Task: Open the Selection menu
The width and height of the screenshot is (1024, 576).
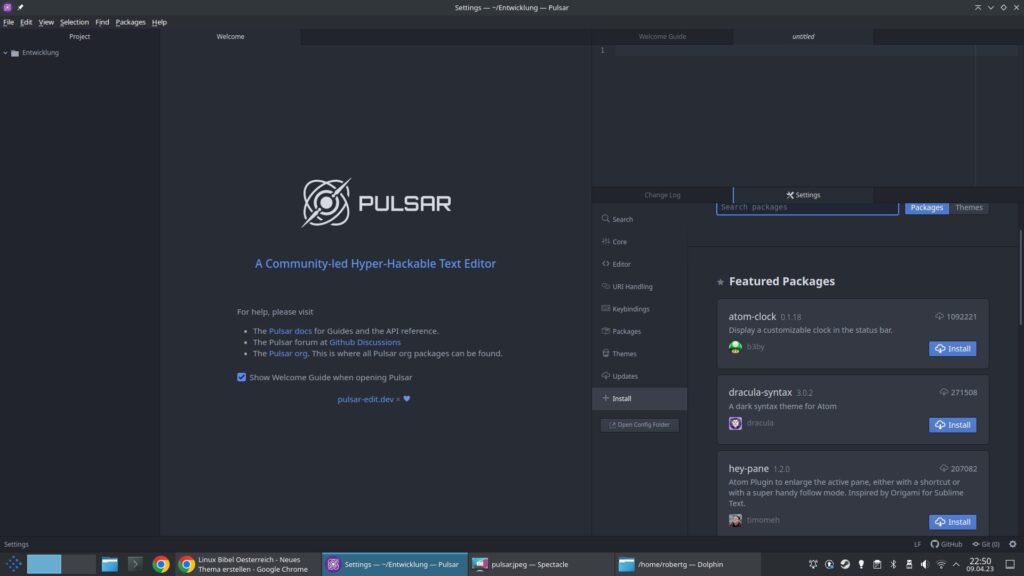Action: coord(74,22)
